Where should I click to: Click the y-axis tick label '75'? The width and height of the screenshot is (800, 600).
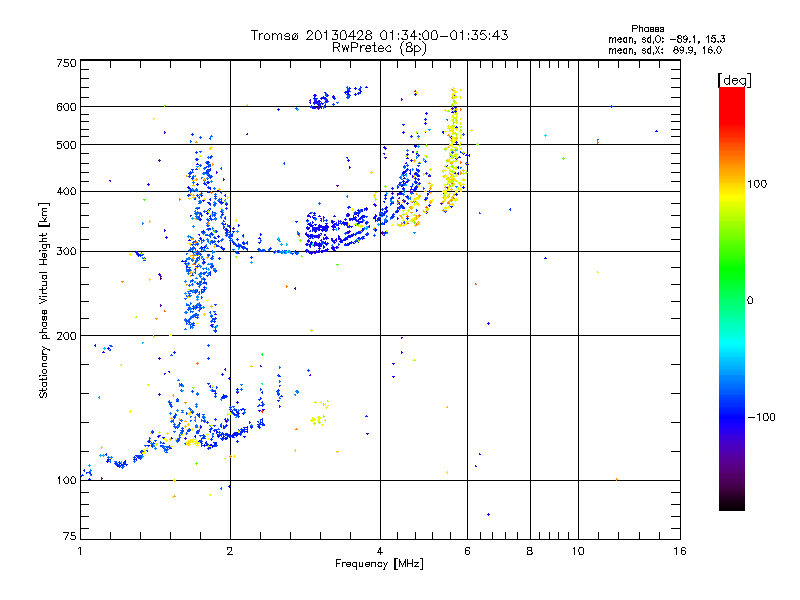pyautogui.click(x=70, y=536)
